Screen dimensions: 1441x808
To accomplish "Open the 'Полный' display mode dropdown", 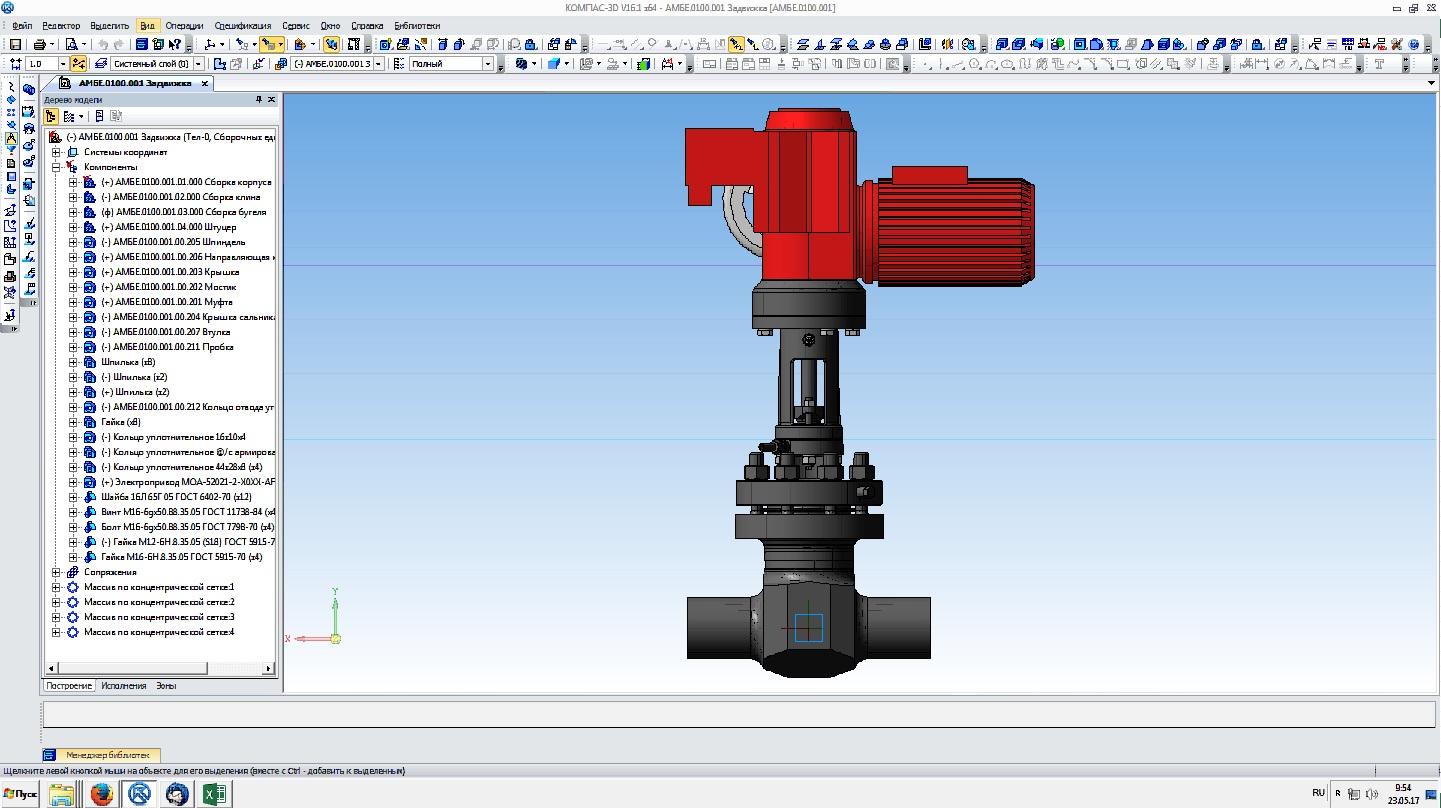I will pyautogui.click(x=488, y=64).
